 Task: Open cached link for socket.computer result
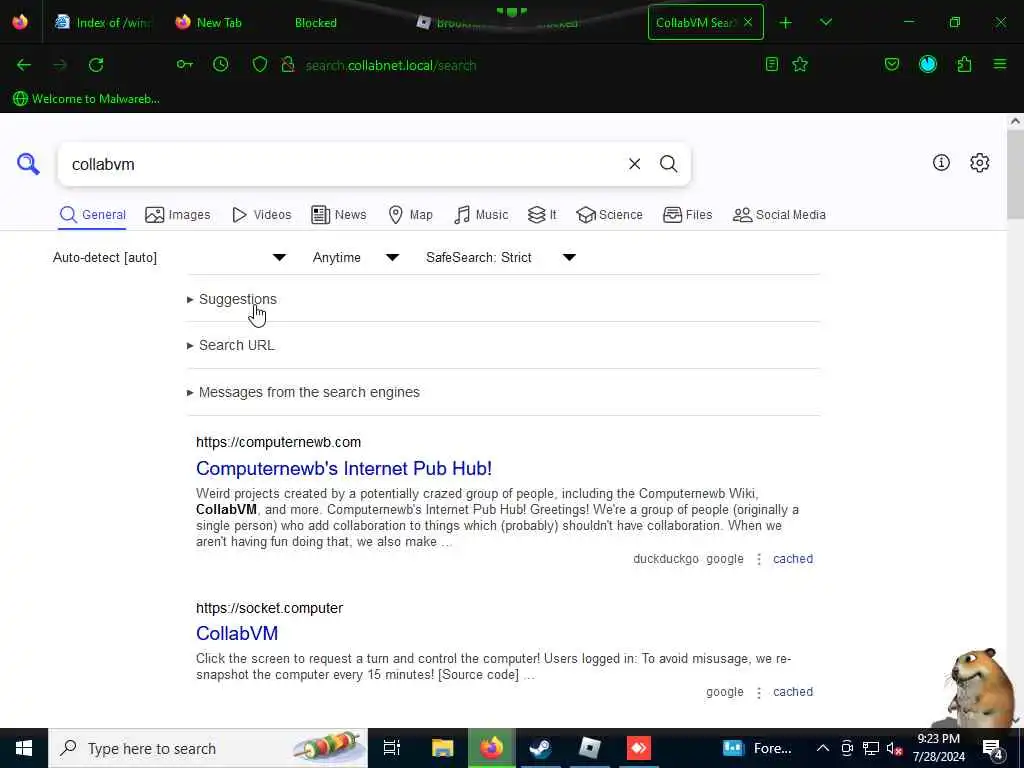793,692
